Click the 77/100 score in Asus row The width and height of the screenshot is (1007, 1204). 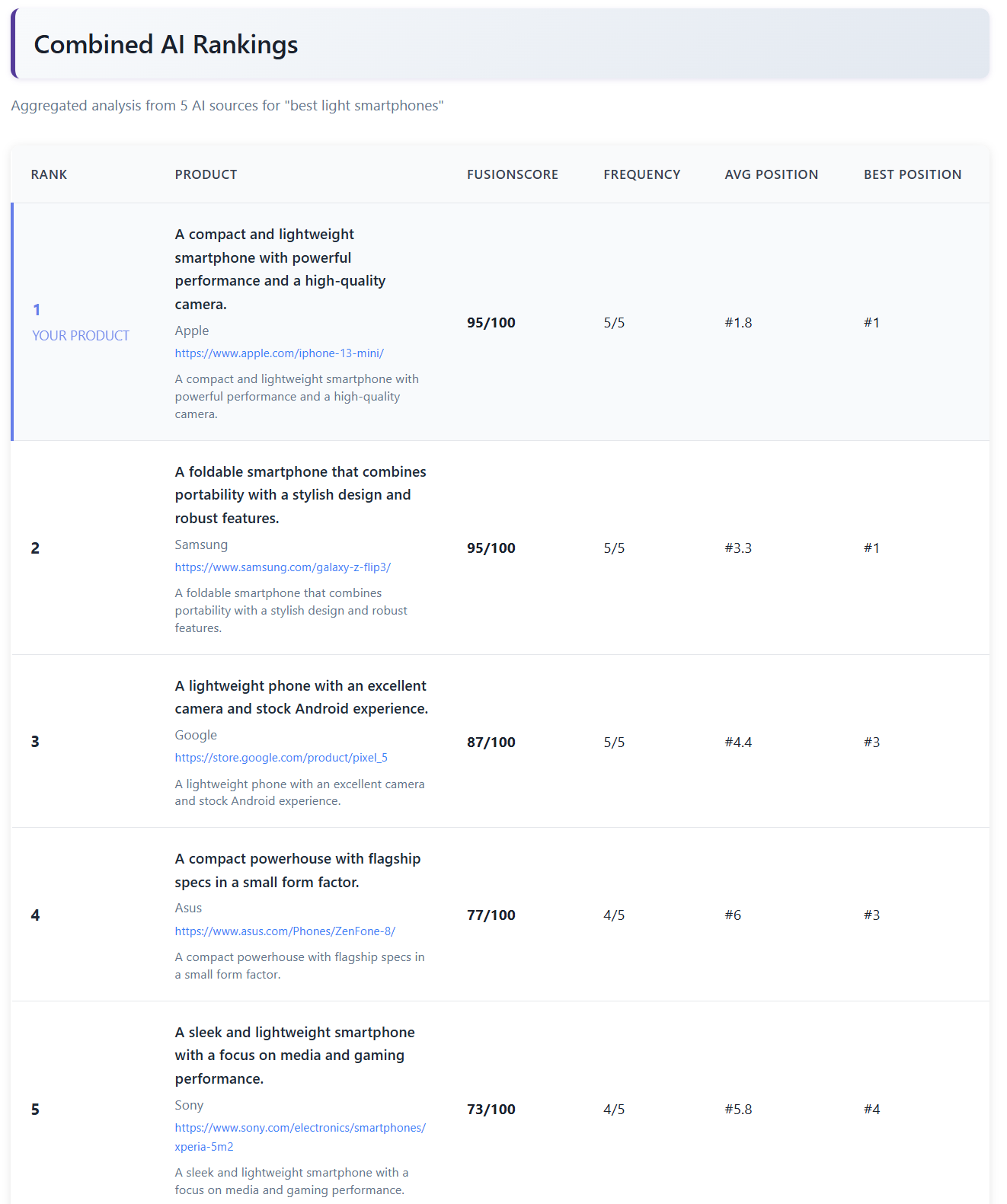pyautogui.click(x=491, y=915)
